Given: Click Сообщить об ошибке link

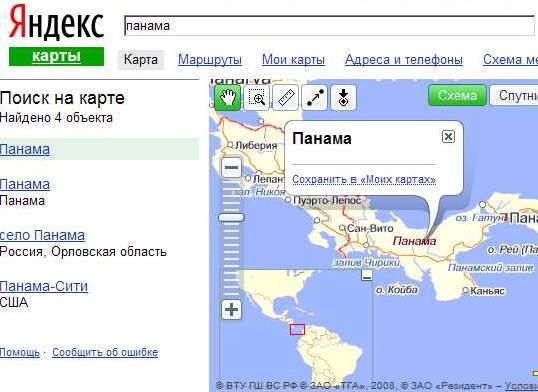Looking at the screenshot, I should coord(105,353).
